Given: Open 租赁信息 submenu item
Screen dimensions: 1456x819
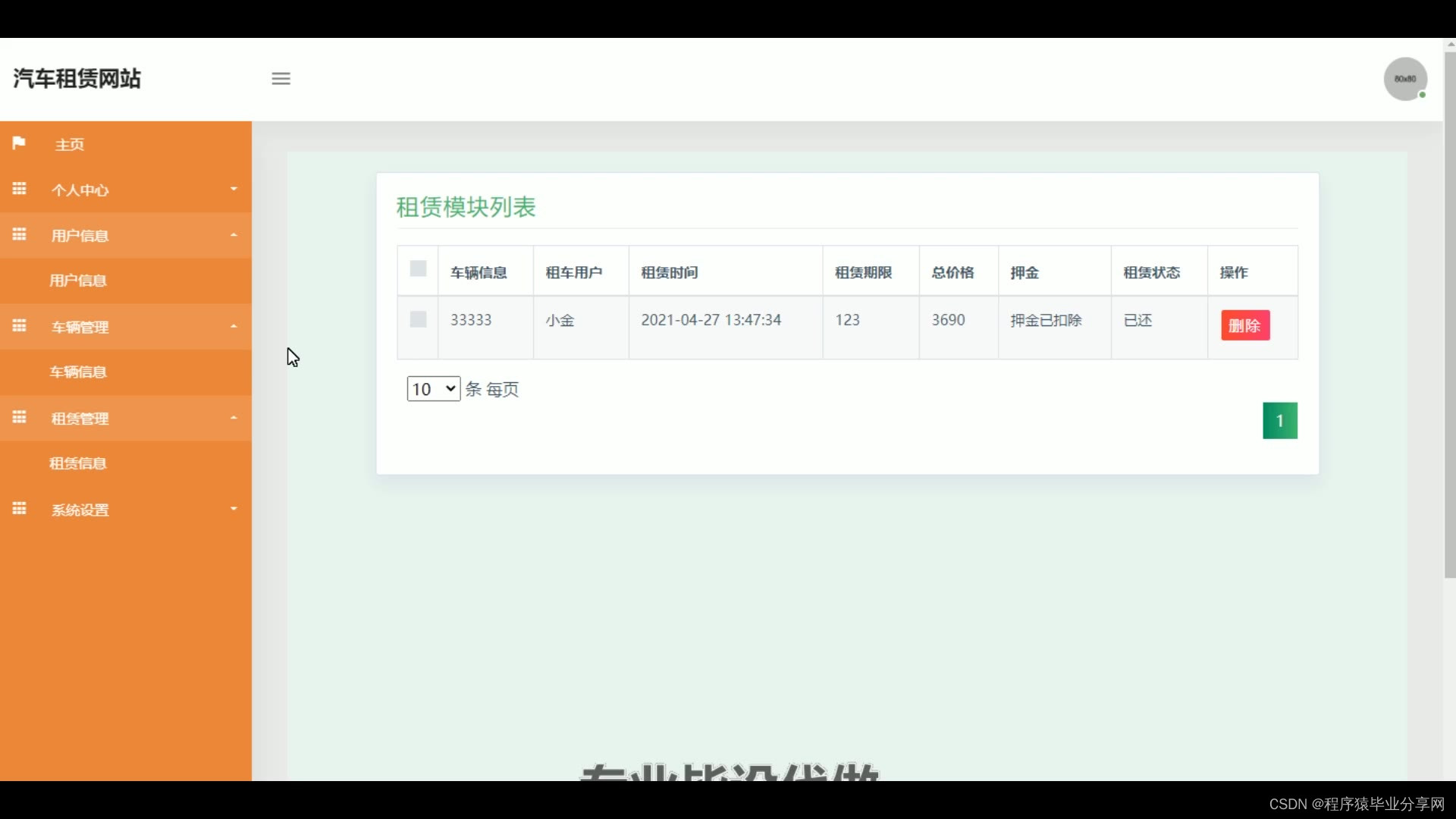Looking at the screenshot, I should coord(78,463).
